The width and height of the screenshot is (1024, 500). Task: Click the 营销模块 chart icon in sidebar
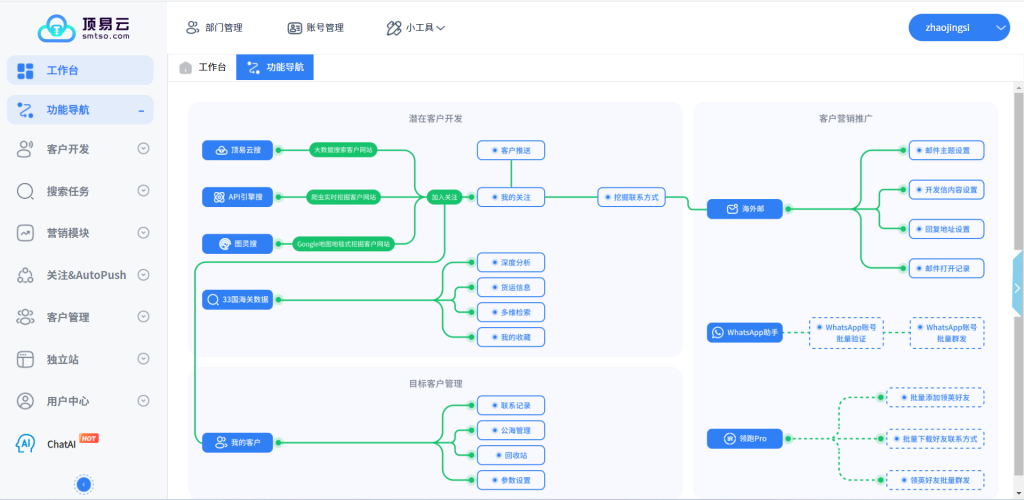click(26, 233)
